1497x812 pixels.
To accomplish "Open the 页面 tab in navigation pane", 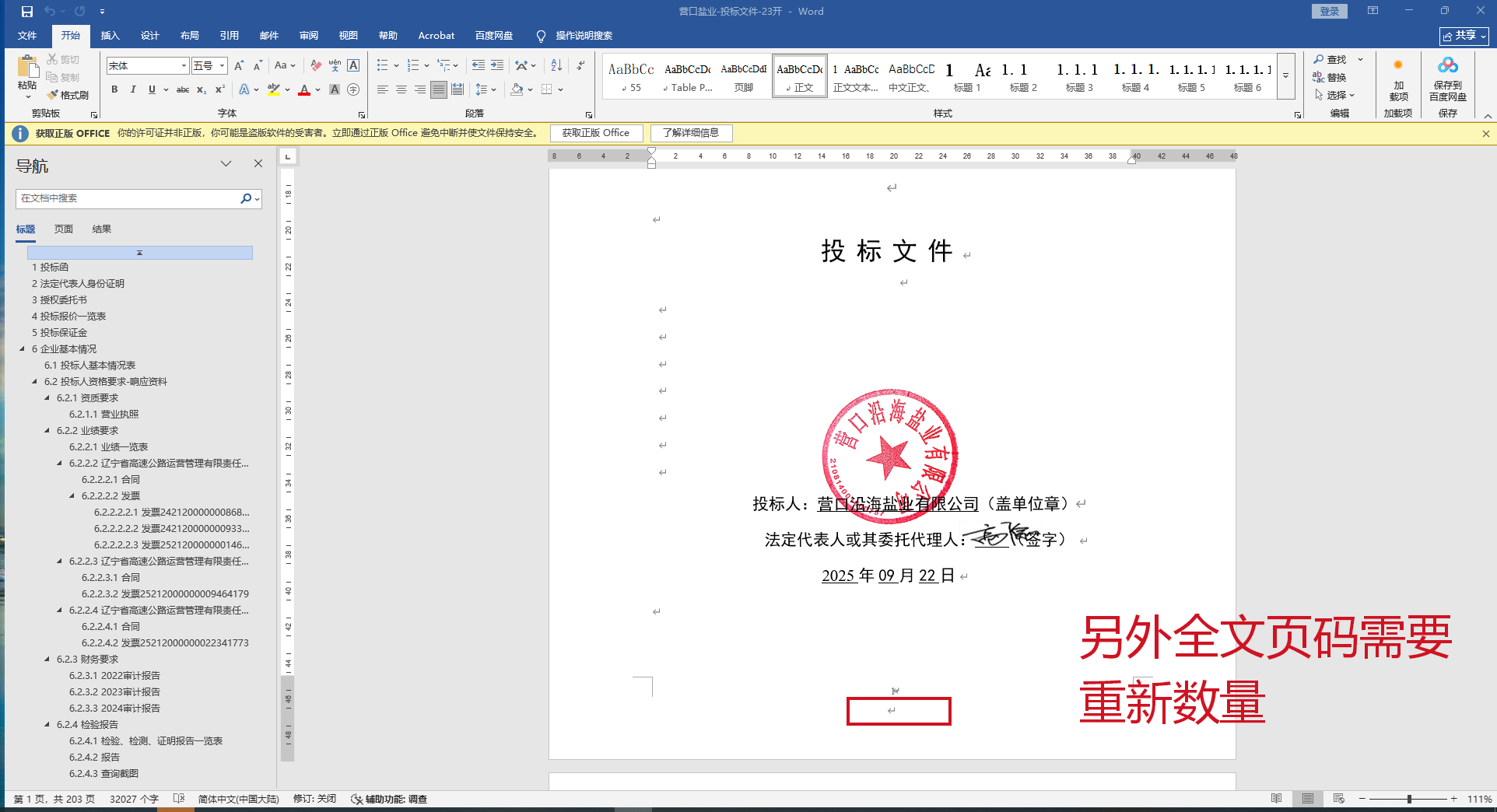I will coord(64,229).
